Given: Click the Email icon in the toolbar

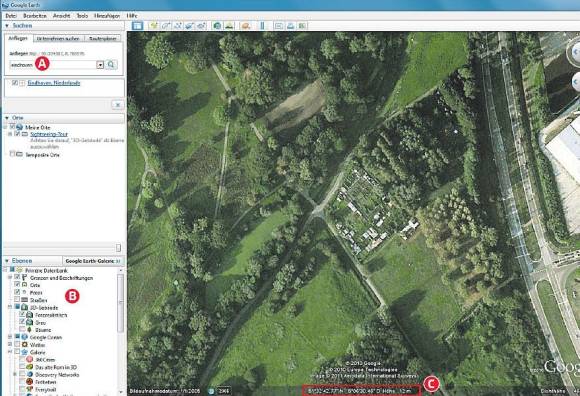Looking at the screenshot, I should tap(279, 26).
